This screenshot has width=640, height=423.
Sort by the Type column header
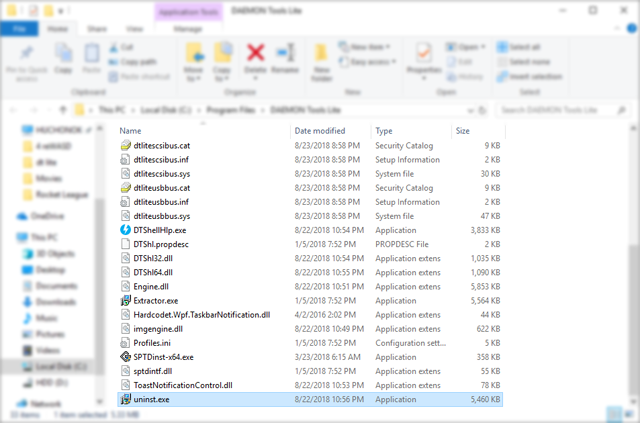411,131
